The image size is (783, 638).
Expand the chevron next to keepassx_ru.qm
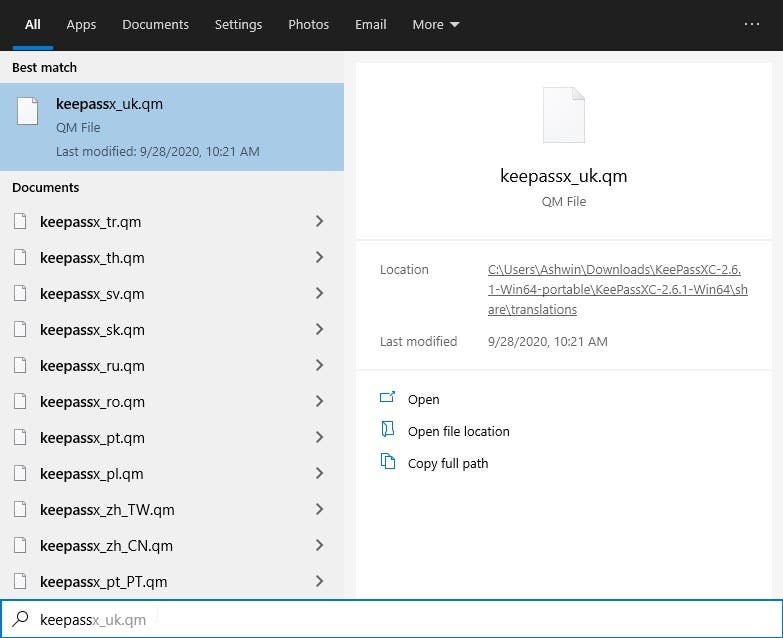tap(319, 366)
